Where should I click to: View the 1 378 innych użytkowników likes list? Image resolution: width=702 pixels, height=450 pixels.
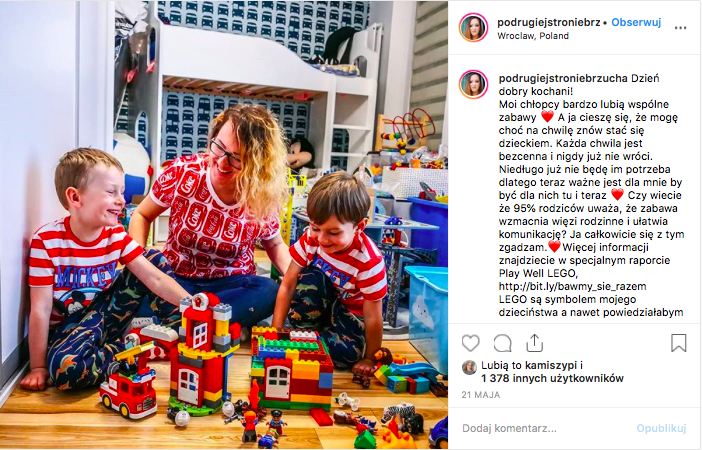click(552, 378)
